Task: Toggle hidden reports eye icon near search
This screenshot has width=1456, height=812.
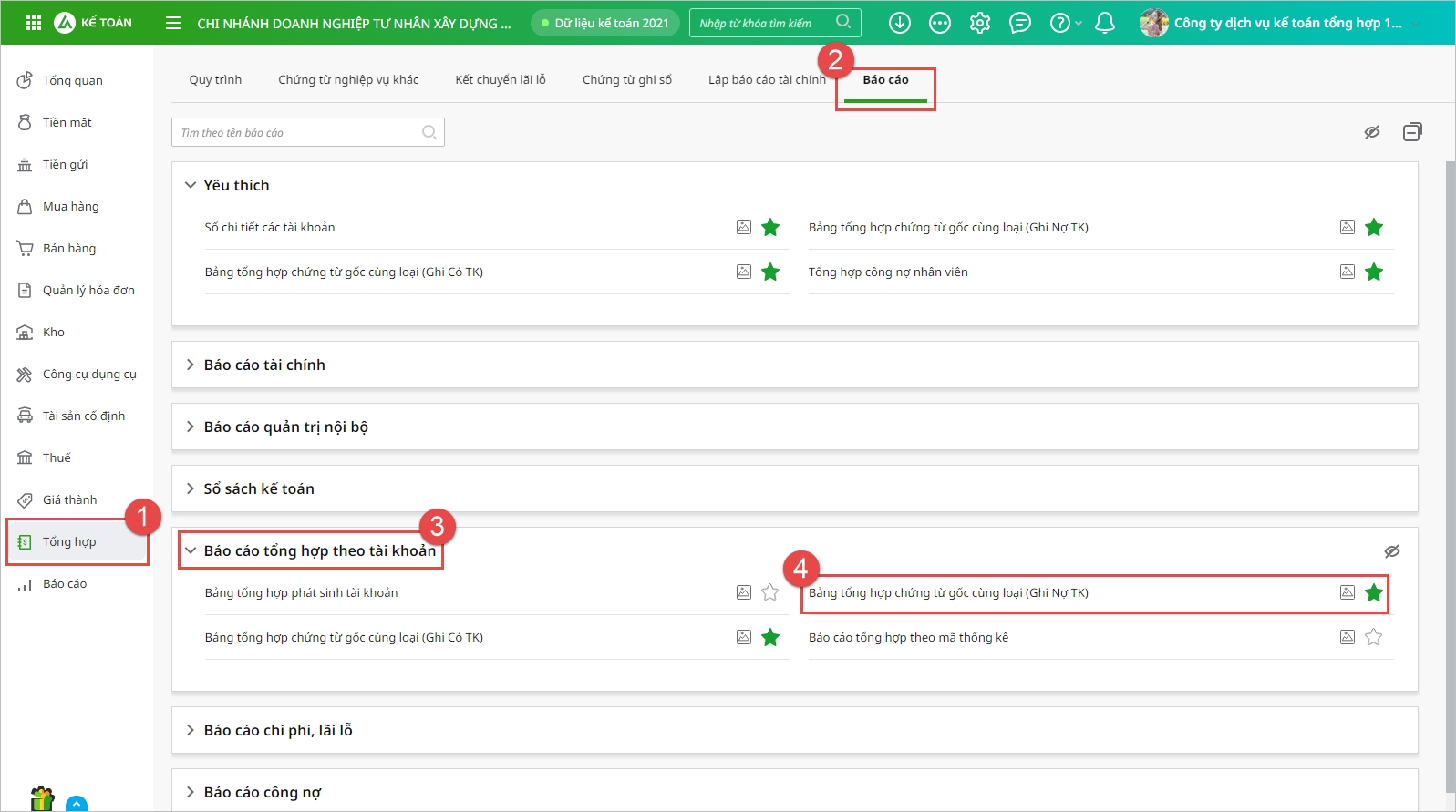Action: 1371,132
